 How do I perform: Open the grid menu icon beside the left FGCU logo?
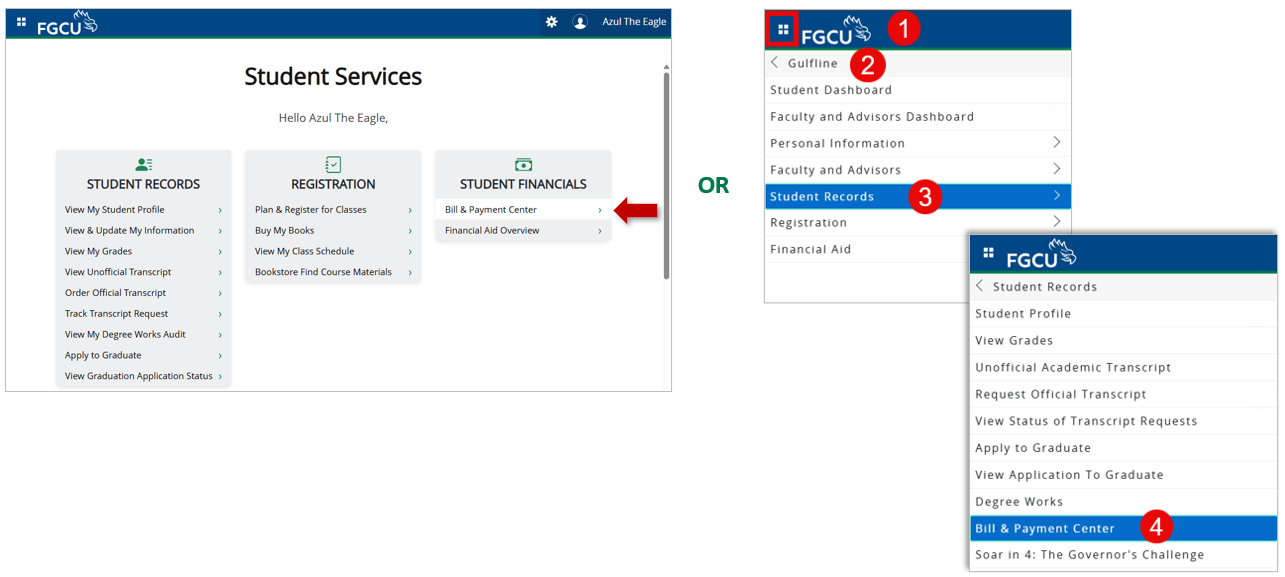21,21
